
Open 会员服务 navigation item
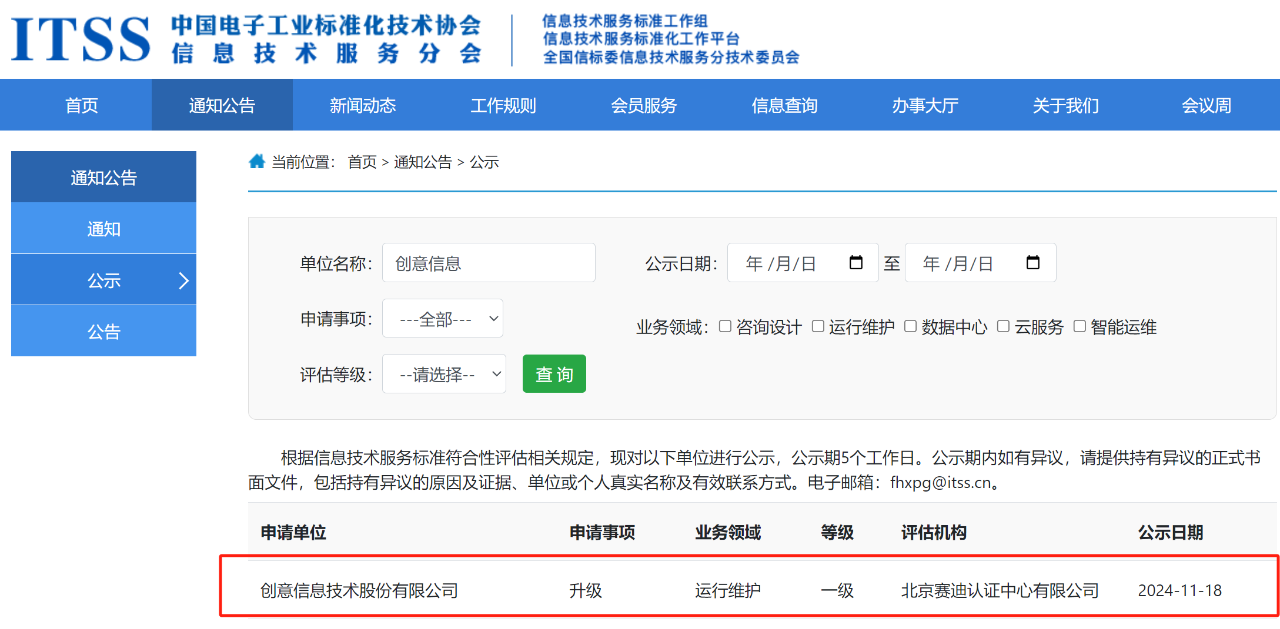point(644,105)
